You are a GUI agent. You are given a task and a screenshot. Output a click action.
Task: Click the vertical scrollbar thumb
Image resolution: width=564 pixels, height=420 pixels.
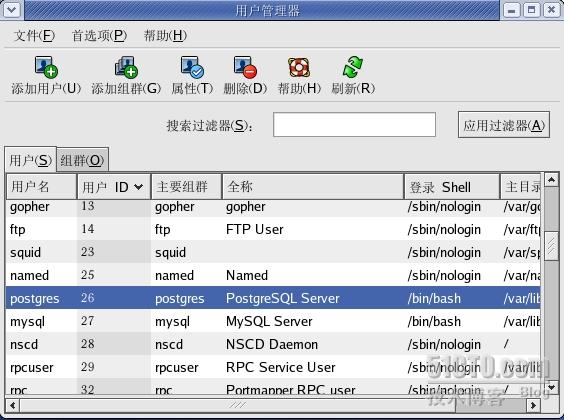(551, 246)
